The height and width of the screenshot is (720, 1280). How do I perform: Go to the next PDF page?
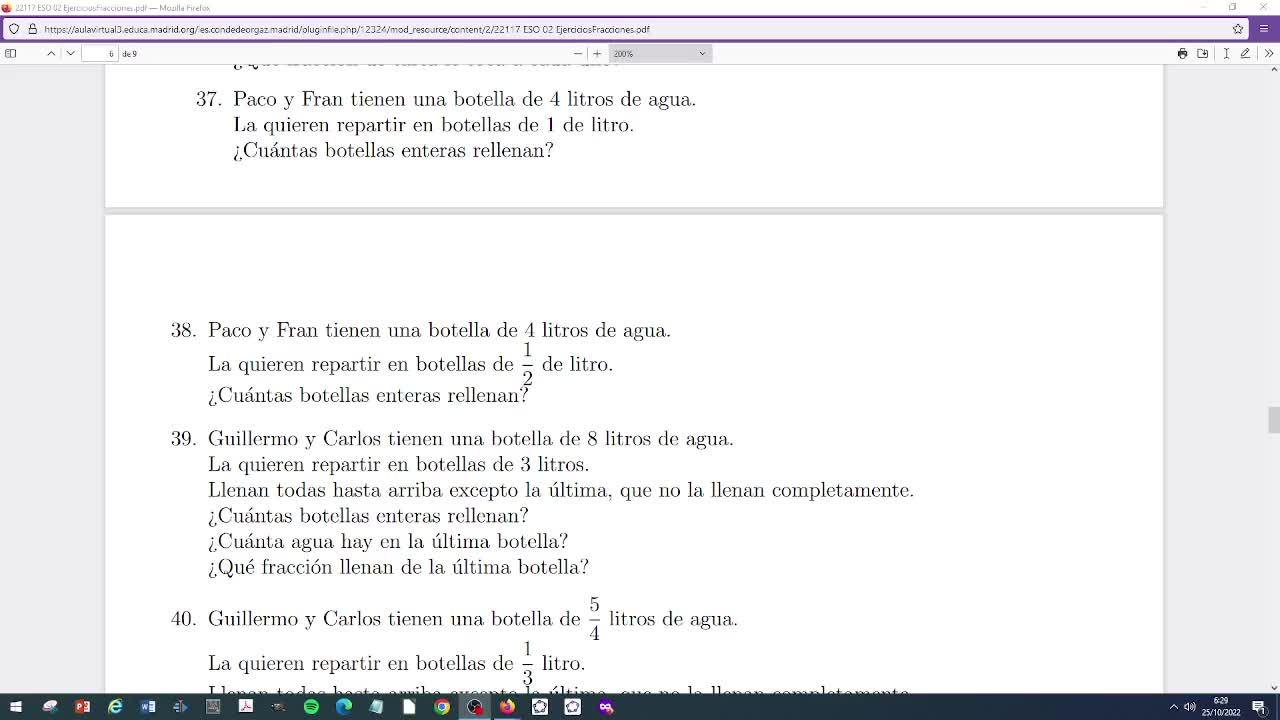(70, 53)
